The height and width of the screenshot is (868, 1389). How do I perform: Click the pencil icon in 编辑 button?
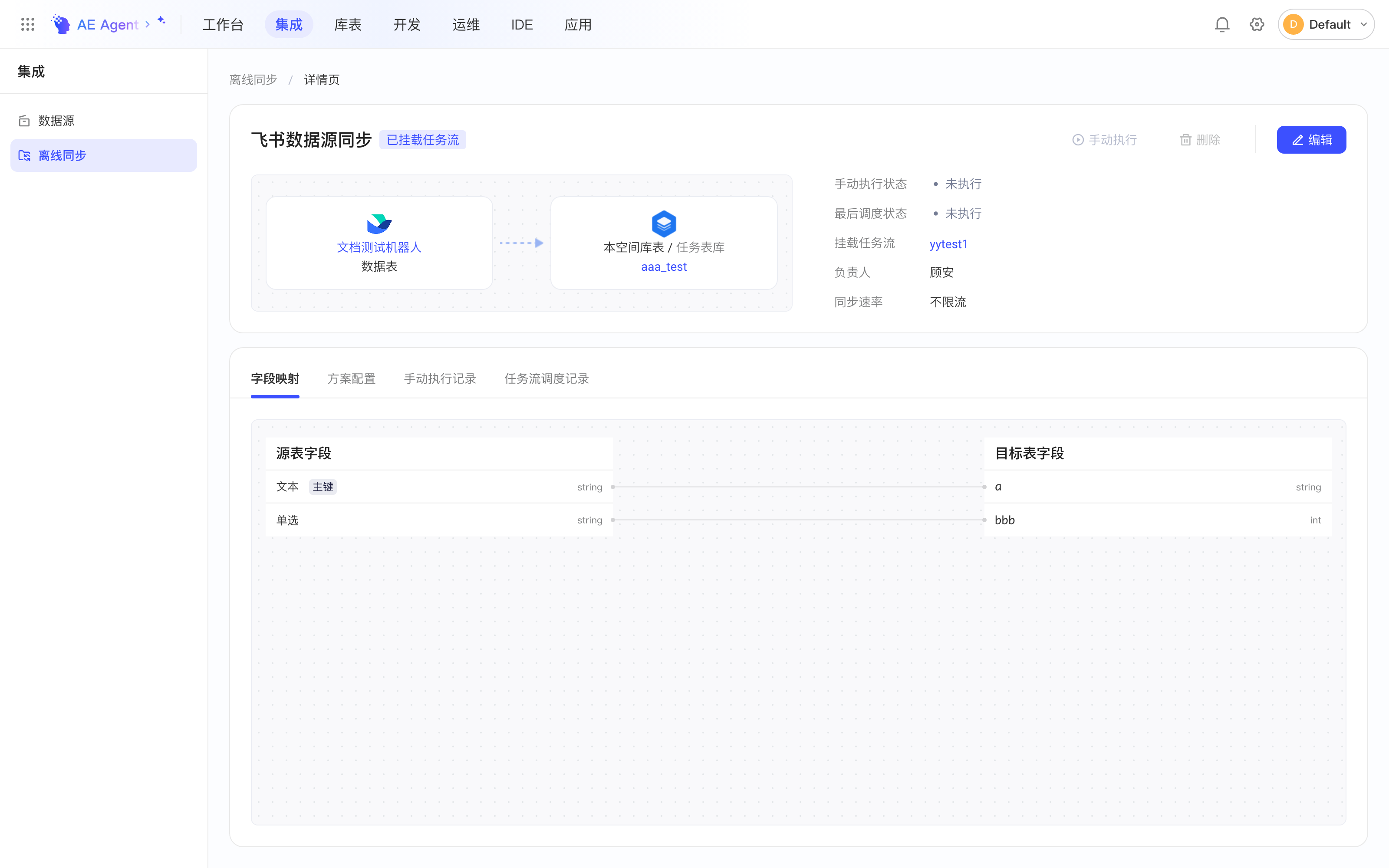(1297, 140)
